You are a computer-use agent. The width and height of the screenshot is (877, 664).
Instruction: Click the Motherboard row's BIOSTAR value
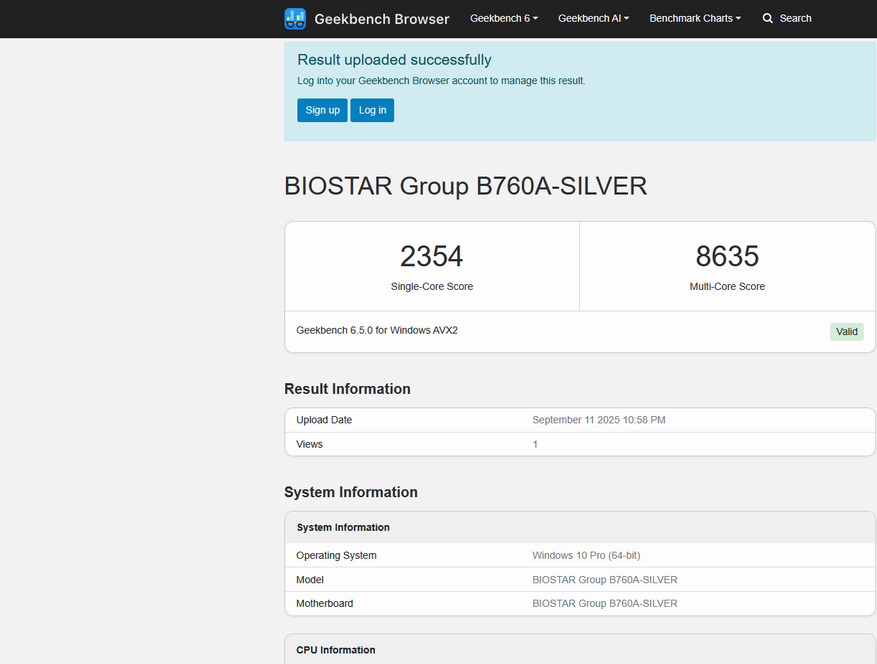(x=604, y=603)
